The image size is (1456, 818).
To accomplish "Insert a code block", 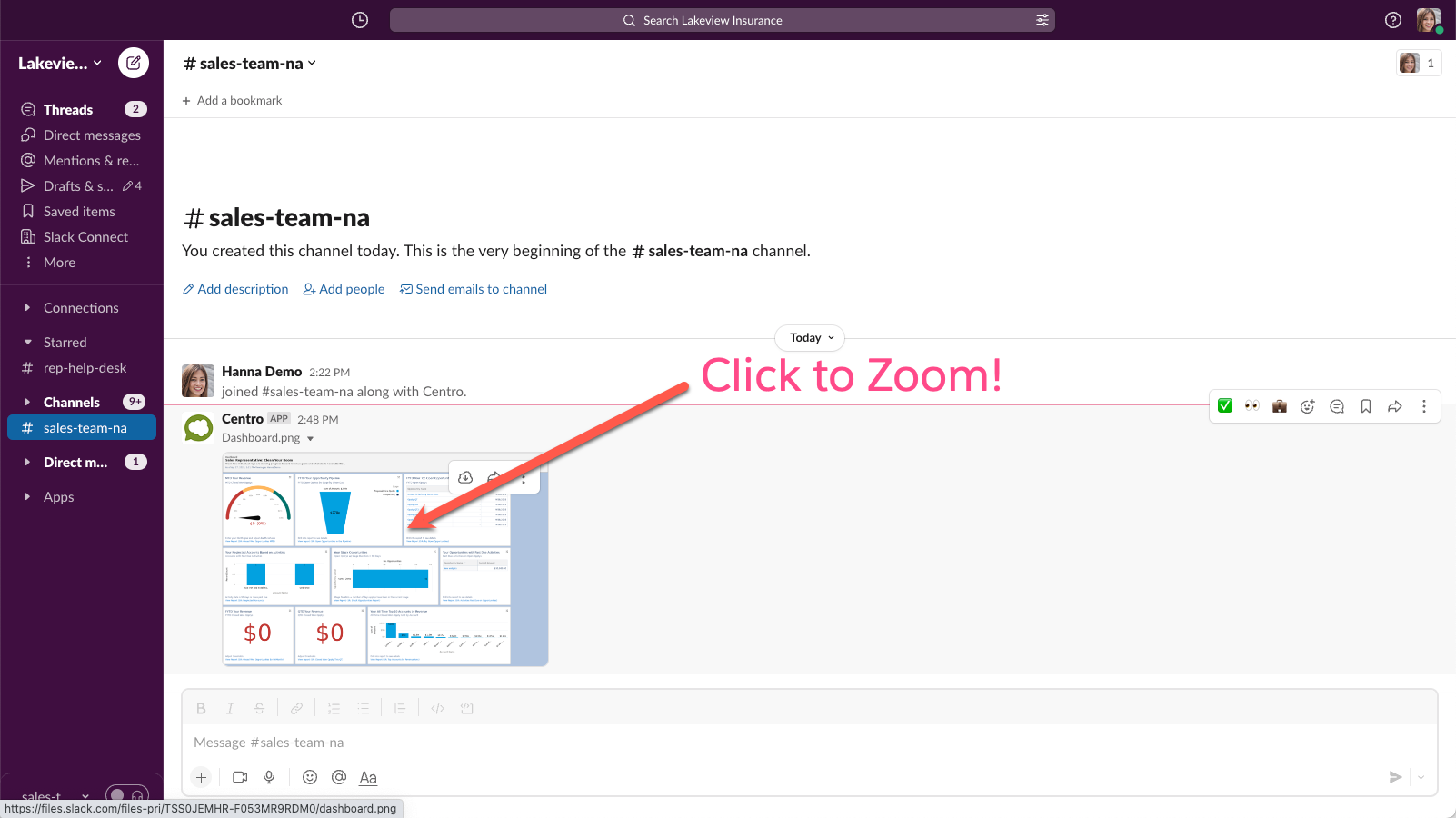I will tap(467, 709).
